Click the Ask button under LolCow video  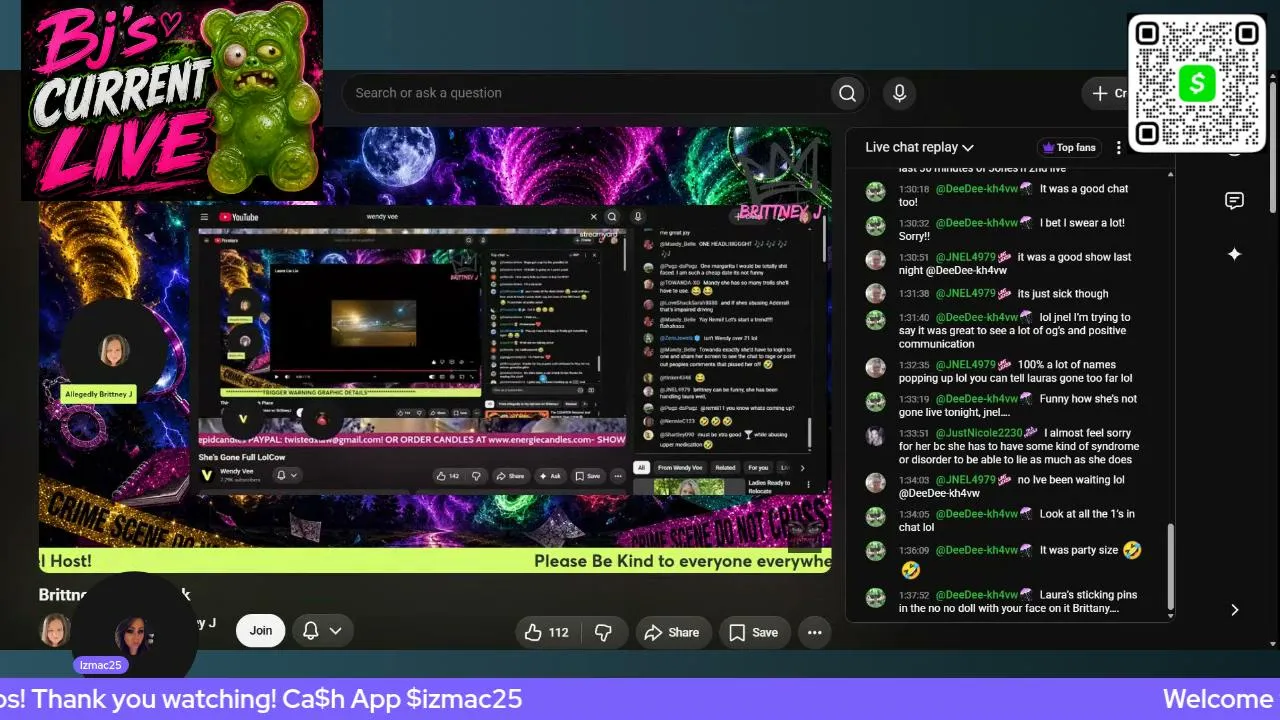[551, 476]
